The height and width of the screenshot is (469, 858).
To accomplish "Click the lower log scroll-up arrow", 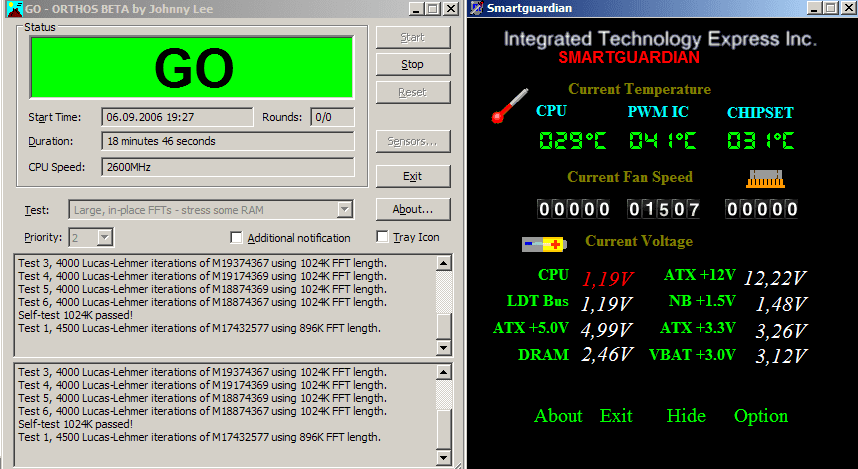I will tap(444, 372).
